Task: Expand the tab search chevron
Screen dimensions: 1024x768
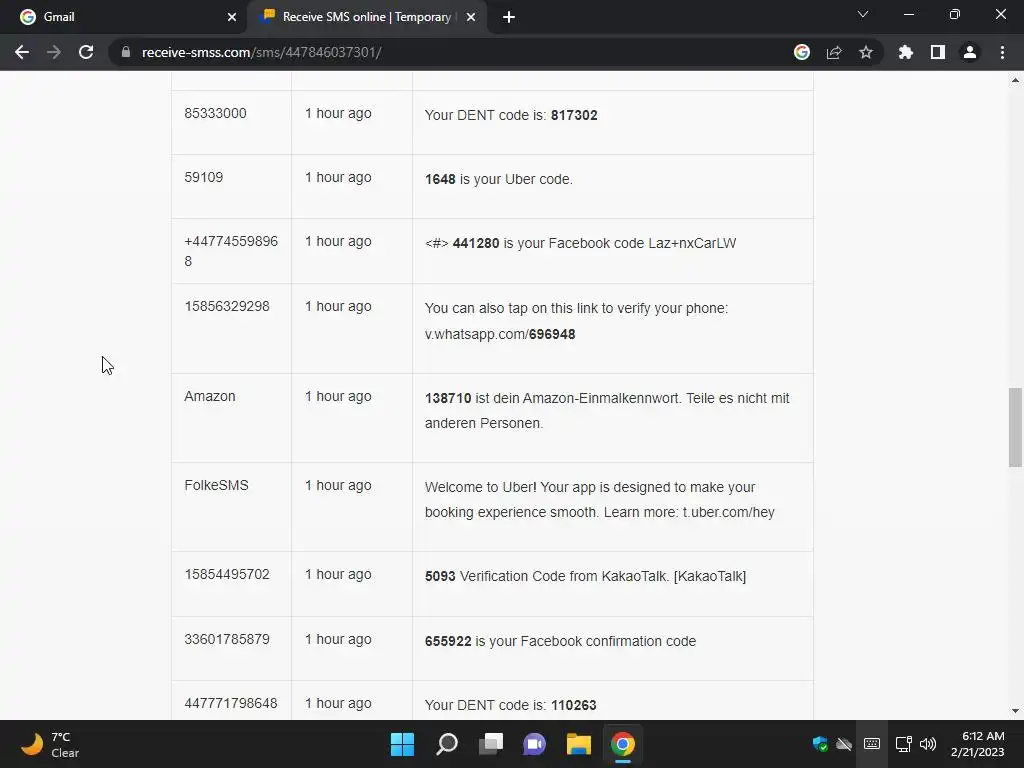Action: coord(863,14)
